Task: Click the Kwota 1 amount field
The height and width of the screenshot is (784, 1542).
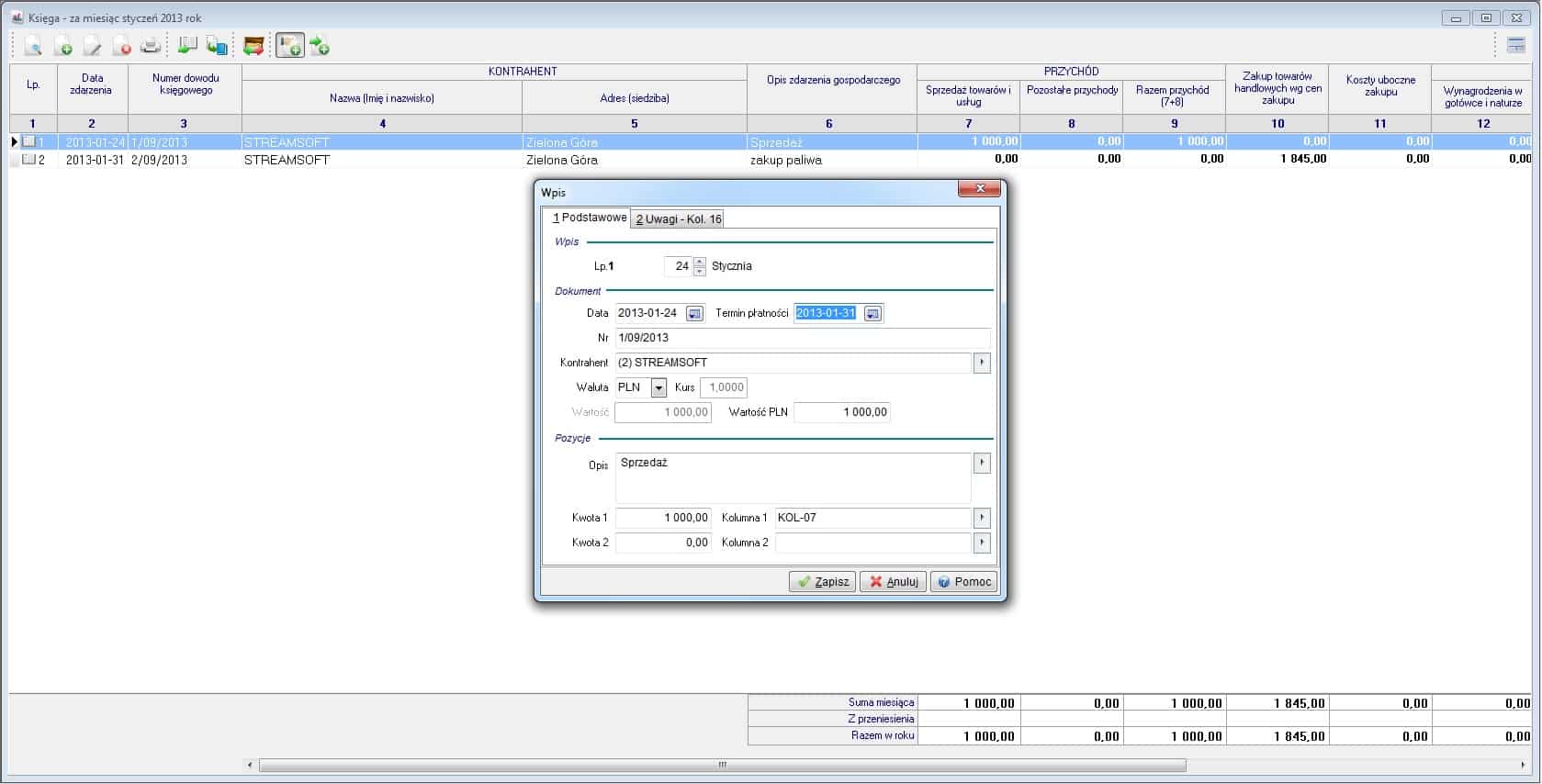Action: point(663,518)
